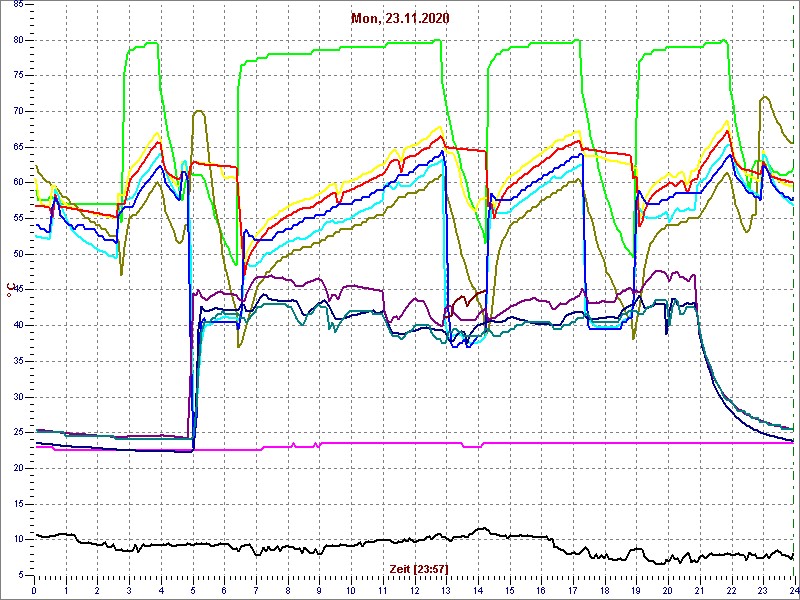
Task: Select the 40 label on the temperature axis
Action: [18, 326]
